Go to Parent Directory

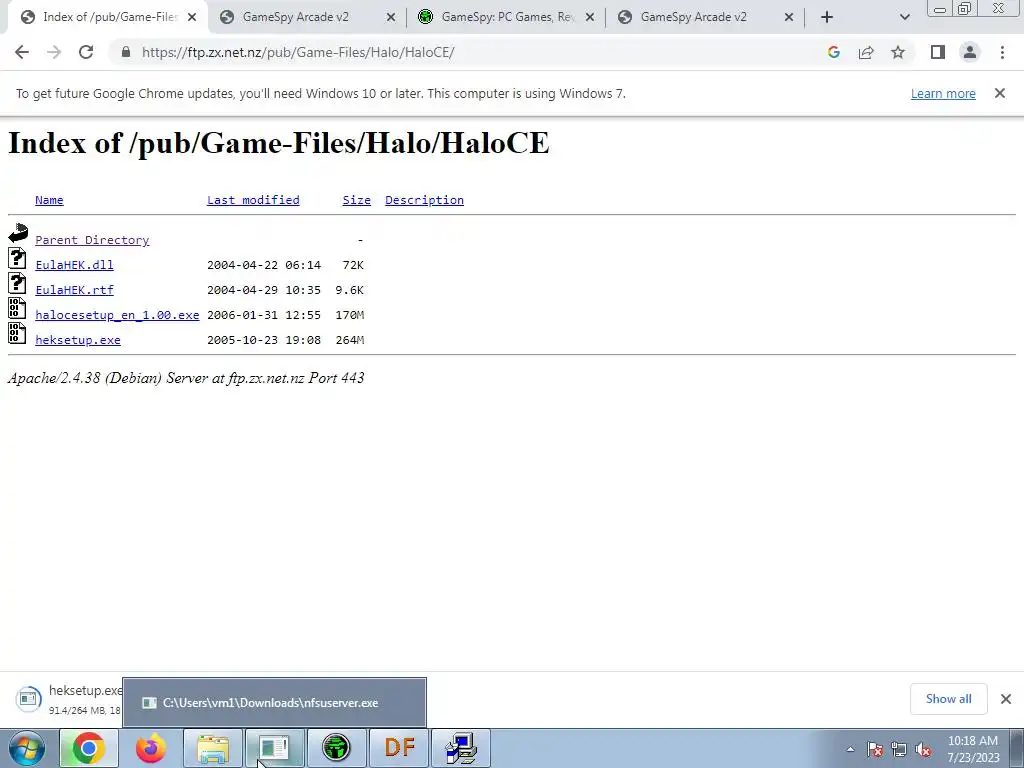click(x=92, y=240)
